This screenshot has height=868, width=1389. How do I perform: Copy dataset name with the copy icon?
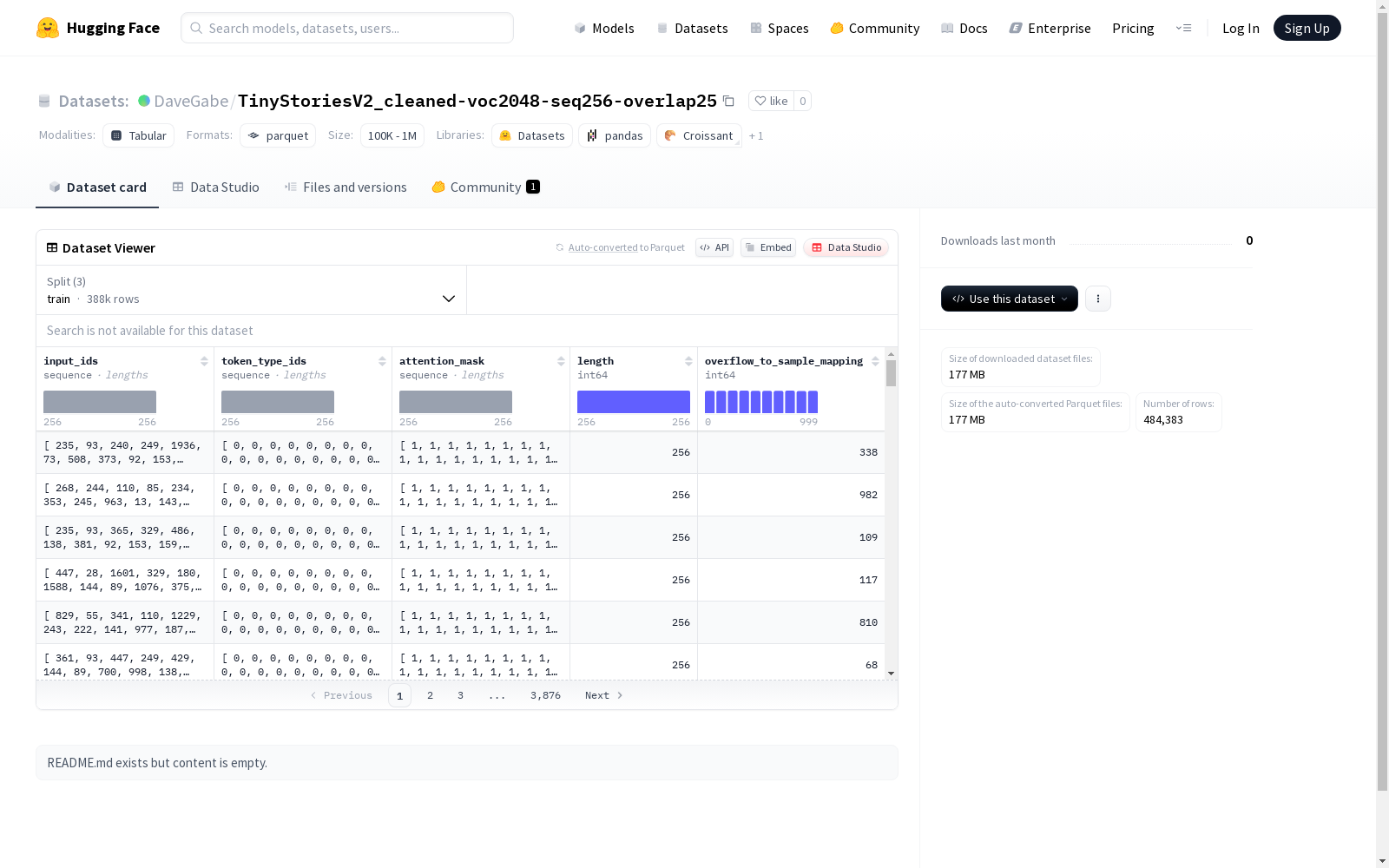pyautogui.click(x=728, y=101)
